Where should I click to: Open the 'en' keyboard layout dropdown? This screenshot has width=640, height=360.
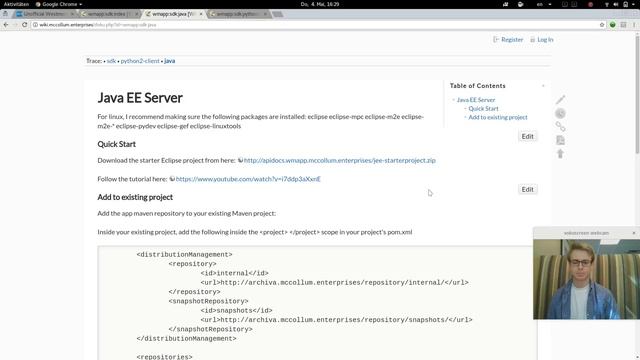coord(544,4)
